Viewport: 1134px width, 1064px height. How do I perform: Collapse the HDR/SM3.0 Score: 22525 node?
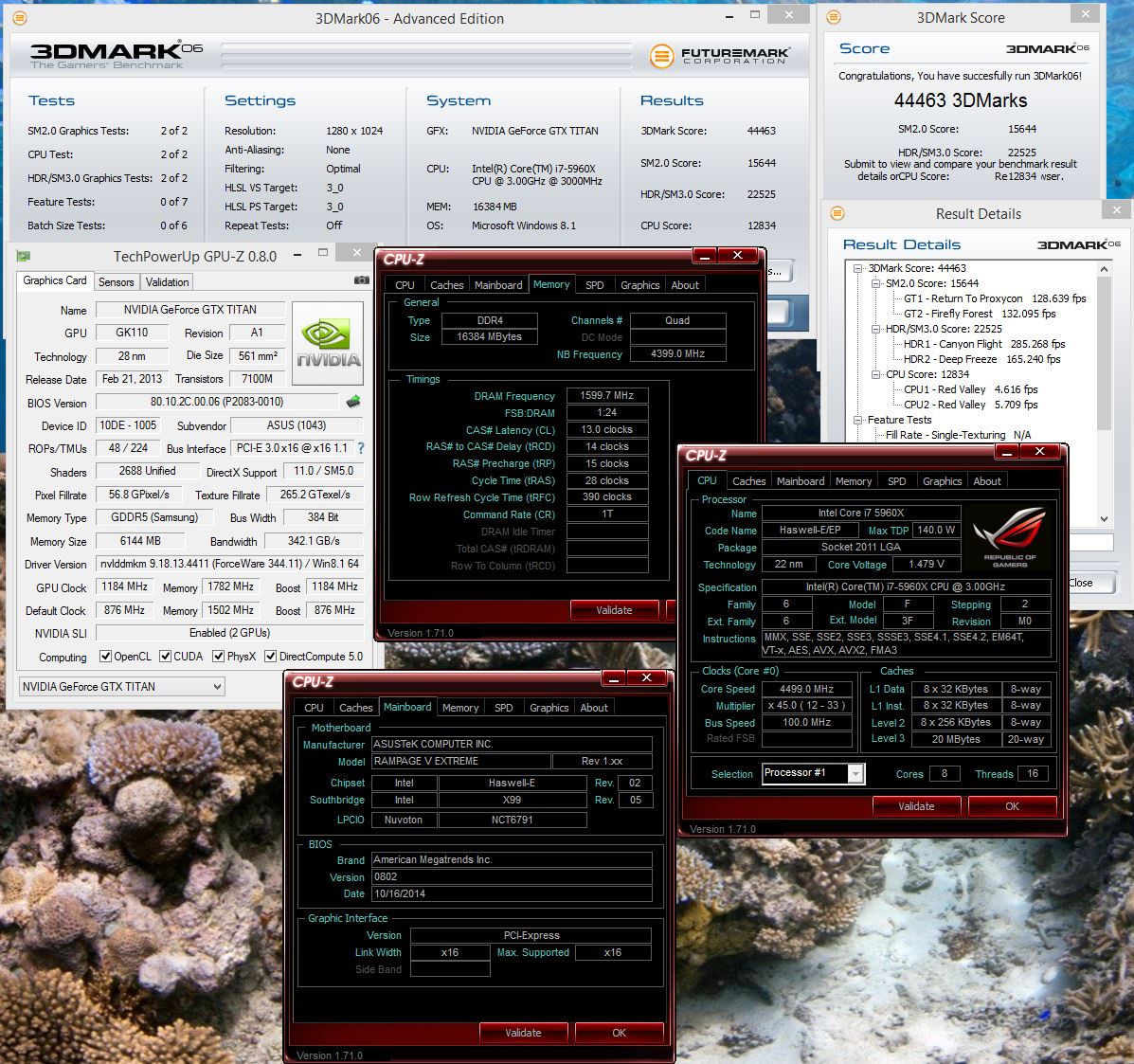[x=875, y=329]
